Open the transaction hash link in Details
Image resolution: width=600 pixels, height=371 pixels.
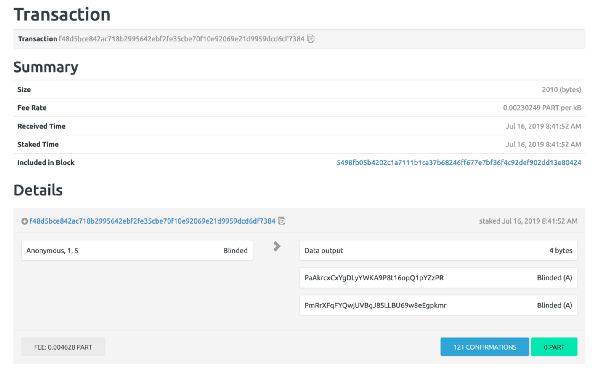[x=152, y=221]
